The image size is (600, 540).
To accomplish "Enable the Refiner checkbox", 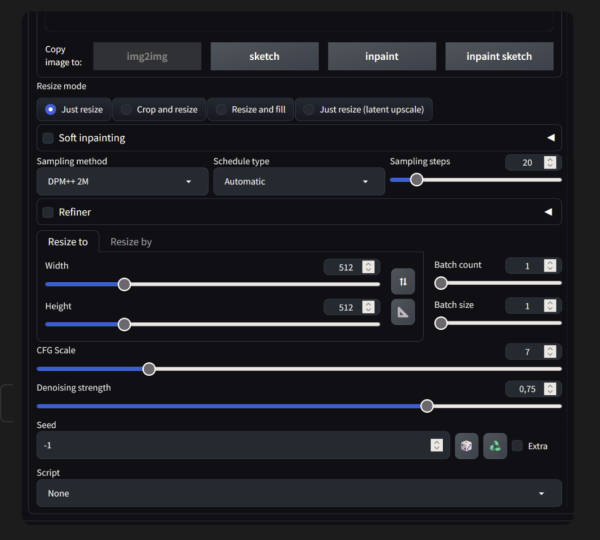I will (x=48, y=212).
